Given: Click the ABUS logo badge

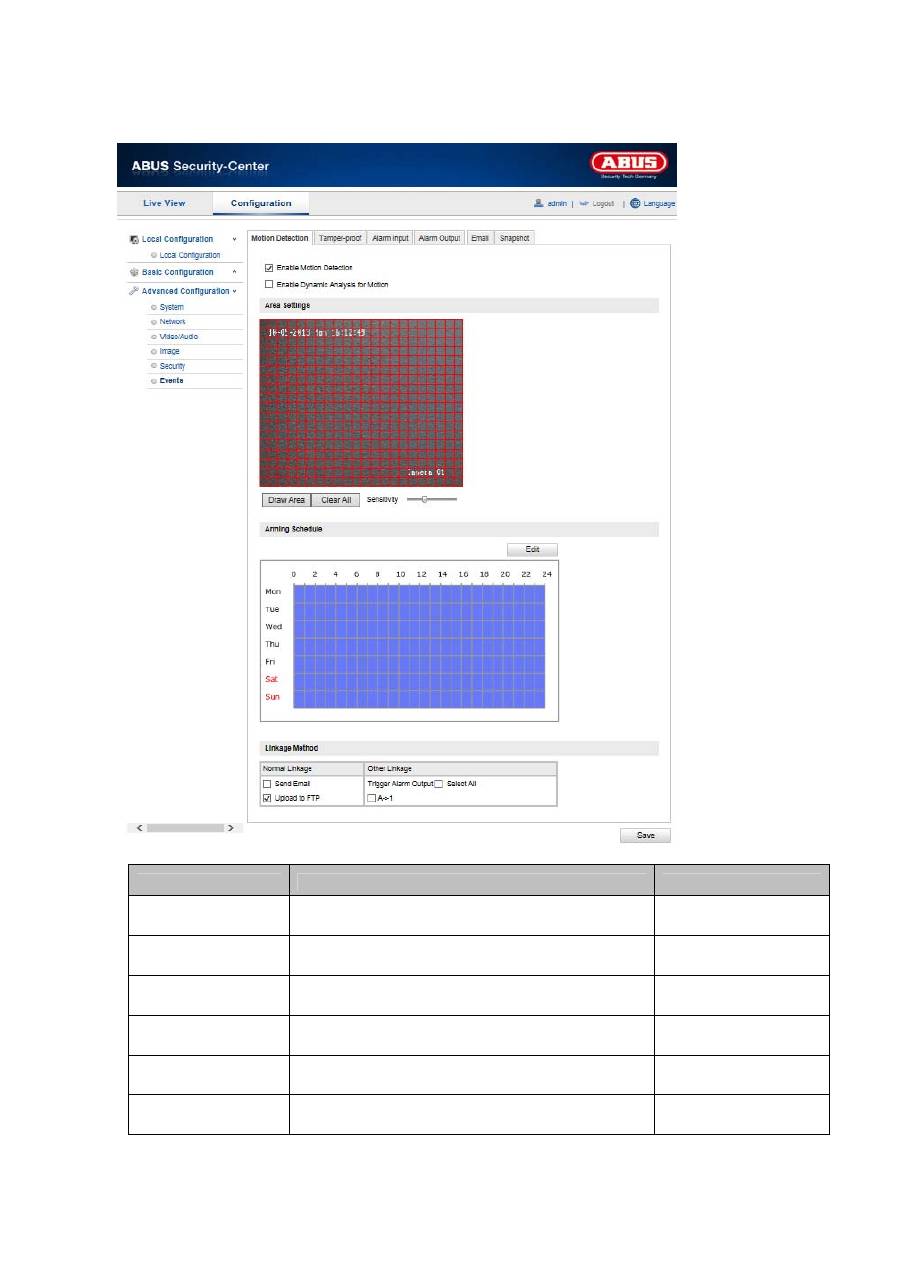Looking at the screenshot, I should pyautogui.click(x=629, y=165).
